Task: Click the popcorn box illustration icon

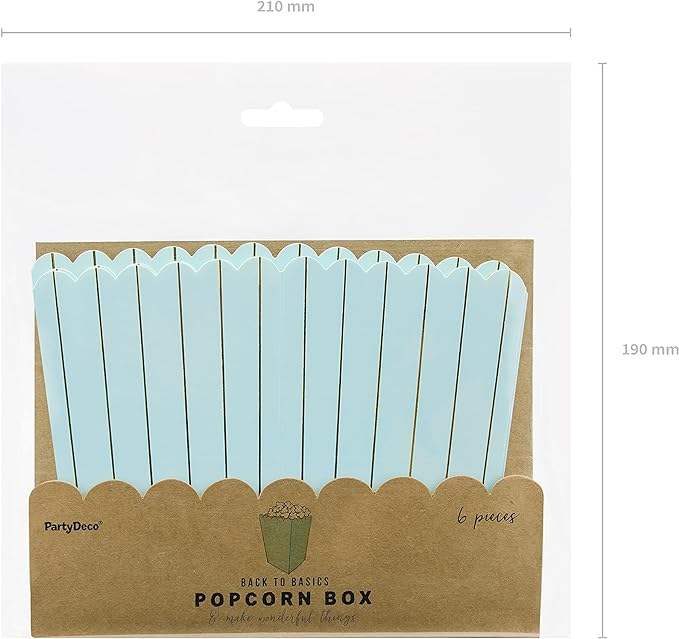Action: click(x=282, y=536)
